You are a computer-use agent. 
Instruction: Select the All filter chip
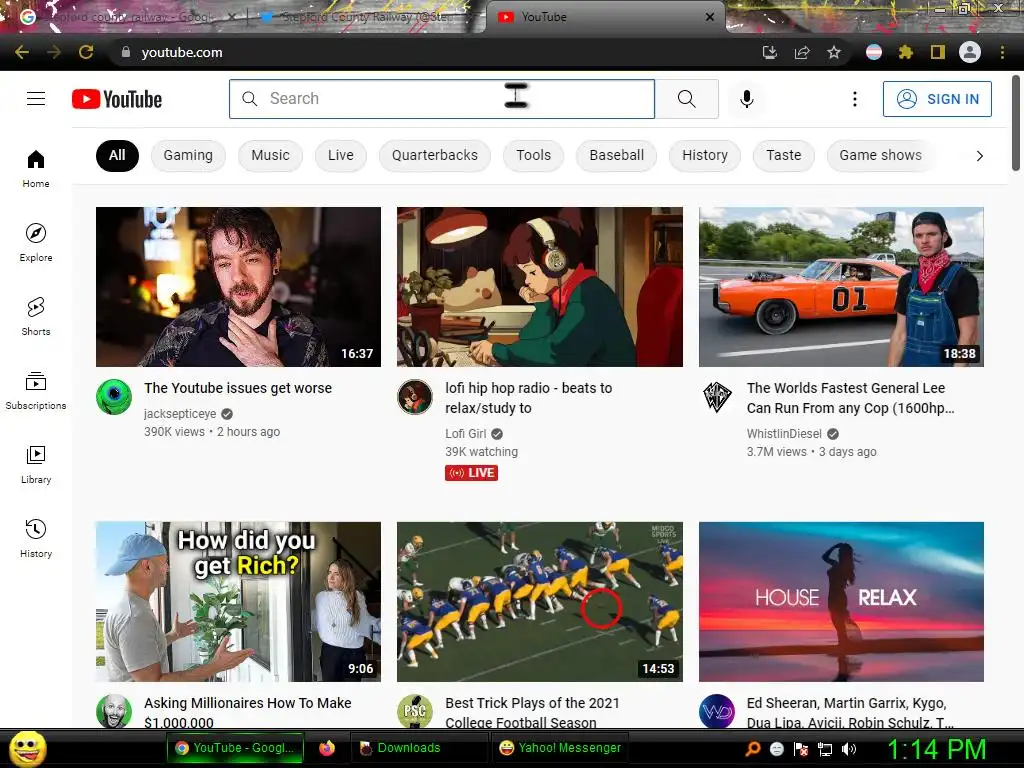[x=118, y=155]
